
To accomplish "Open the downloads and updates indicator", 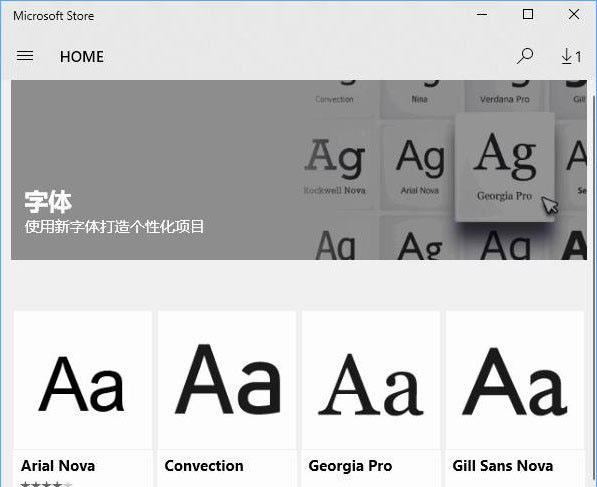I will point(571,56).
